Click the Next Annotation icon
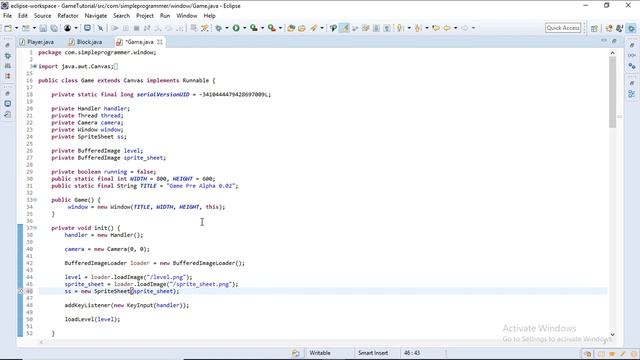The image size is (640, 360). click(400, 28)
